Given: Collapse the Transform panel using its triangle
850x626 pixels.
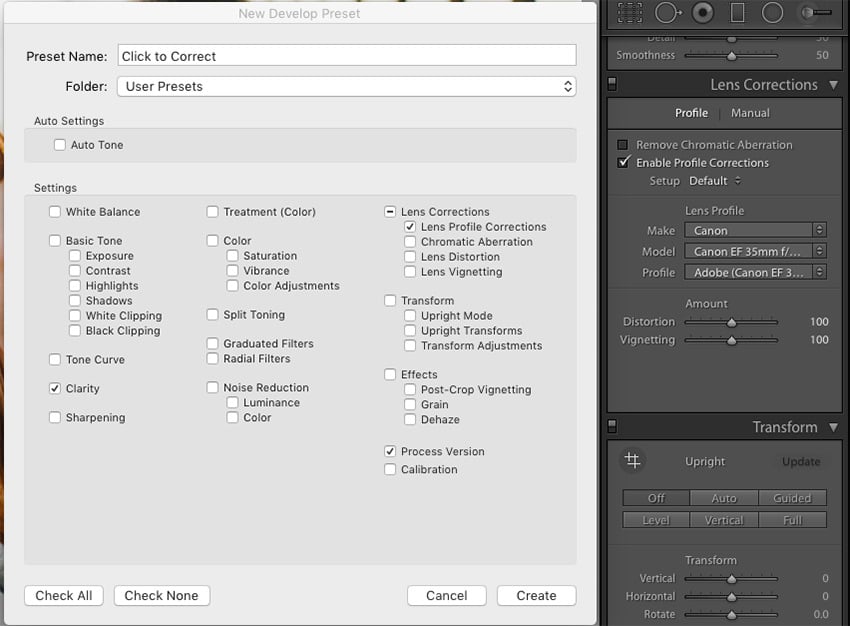Looking at the screenshot, I should tap(833, 427).
